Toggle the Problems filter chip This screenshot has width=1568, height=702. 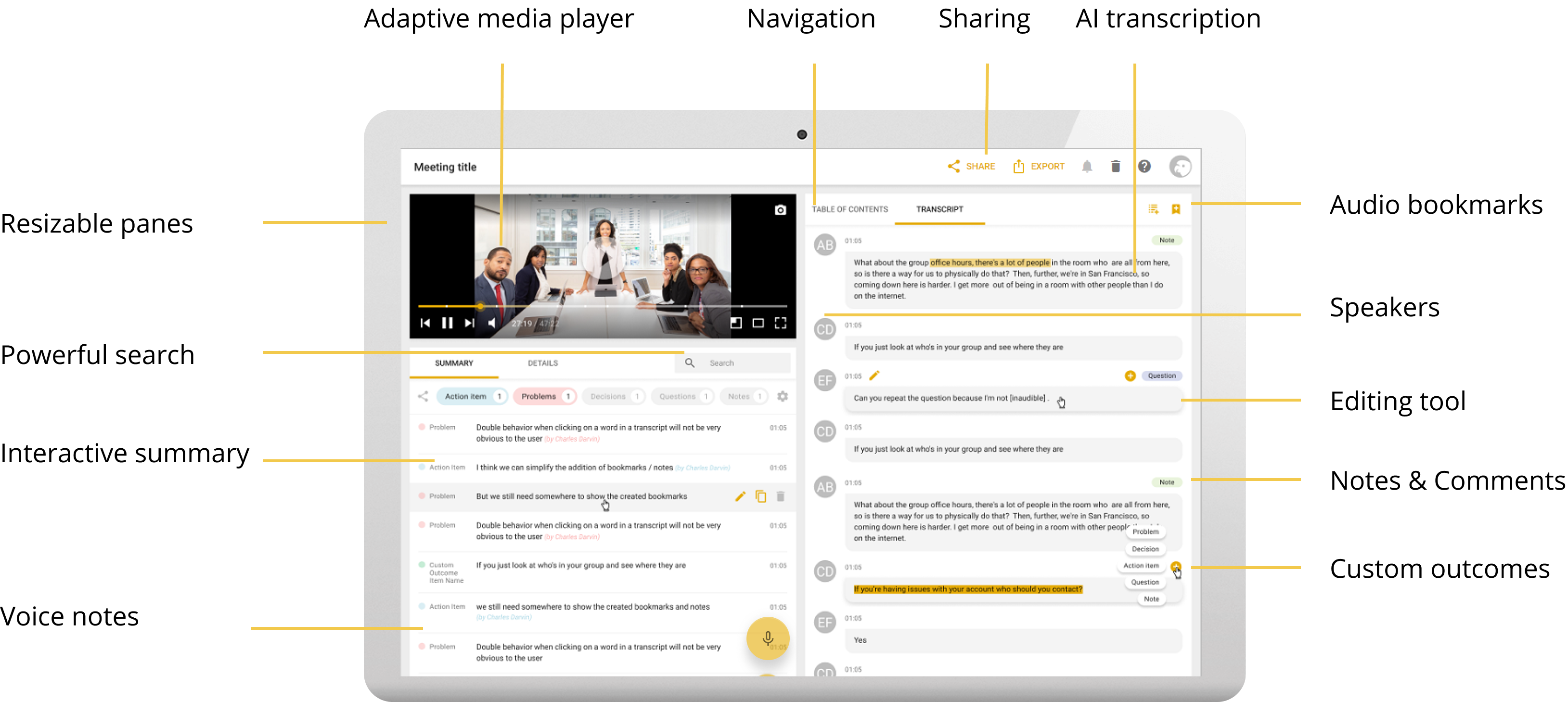[x=544, y=396]
